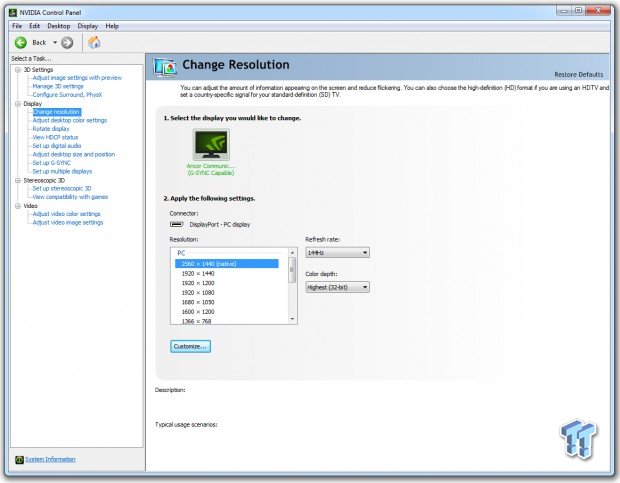Open Manage 3D settings

(x=58, y=86)
